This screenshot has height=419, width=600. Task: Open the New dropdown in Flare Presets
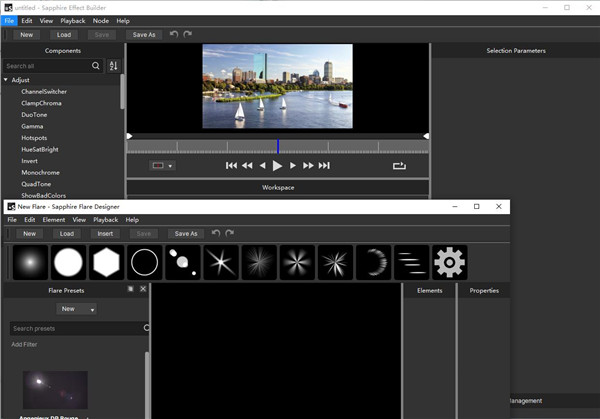[76, 309]
